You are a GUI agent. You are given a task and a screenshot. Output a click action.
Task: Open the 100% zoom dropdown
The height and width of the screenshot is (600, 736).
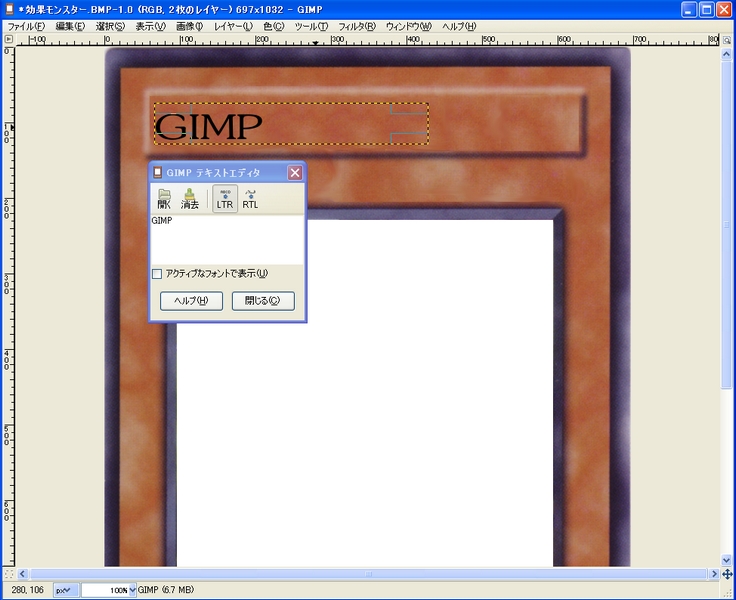(x=132, y=590)
